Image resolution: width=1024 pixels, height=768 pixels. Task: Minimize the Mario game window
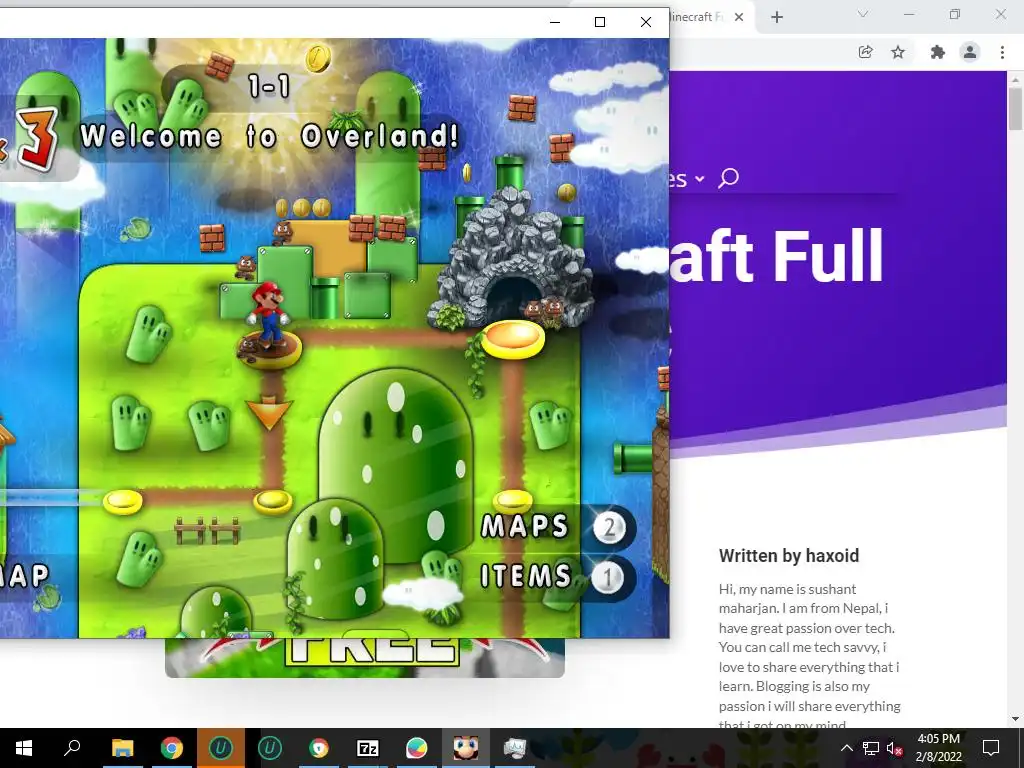pos(555,22)
